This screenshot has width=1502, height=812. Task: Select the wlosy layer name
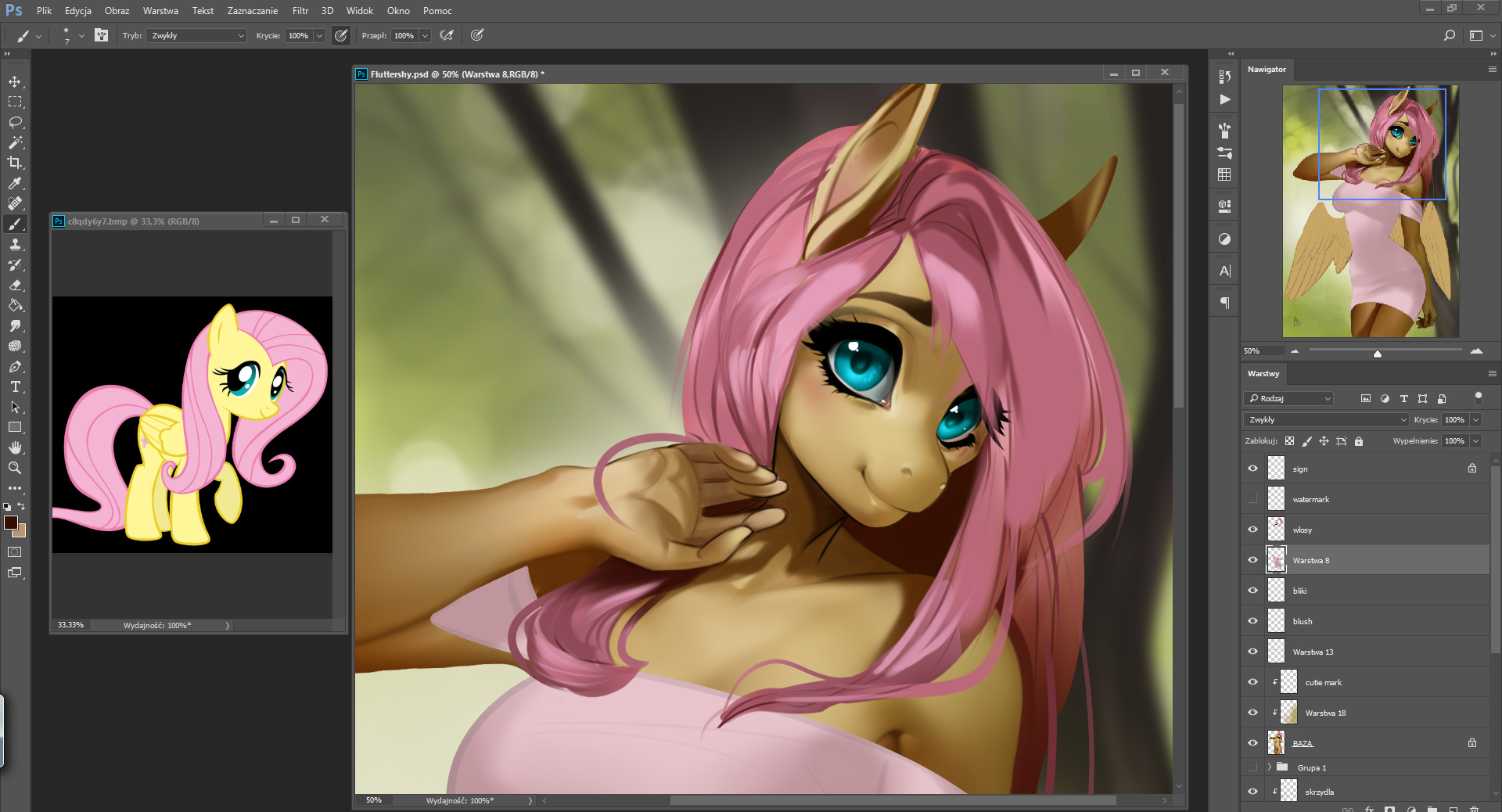coord(1303,530)
